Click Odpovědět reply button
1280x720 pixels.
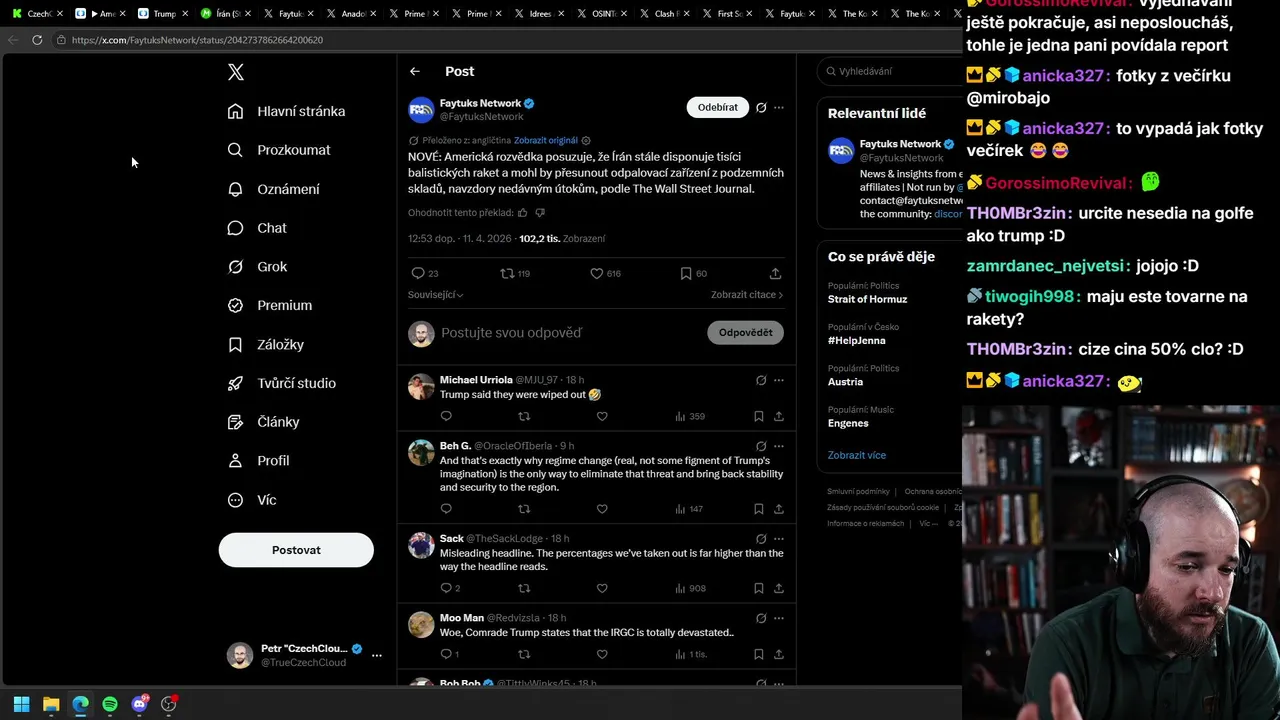click(745, 332)
